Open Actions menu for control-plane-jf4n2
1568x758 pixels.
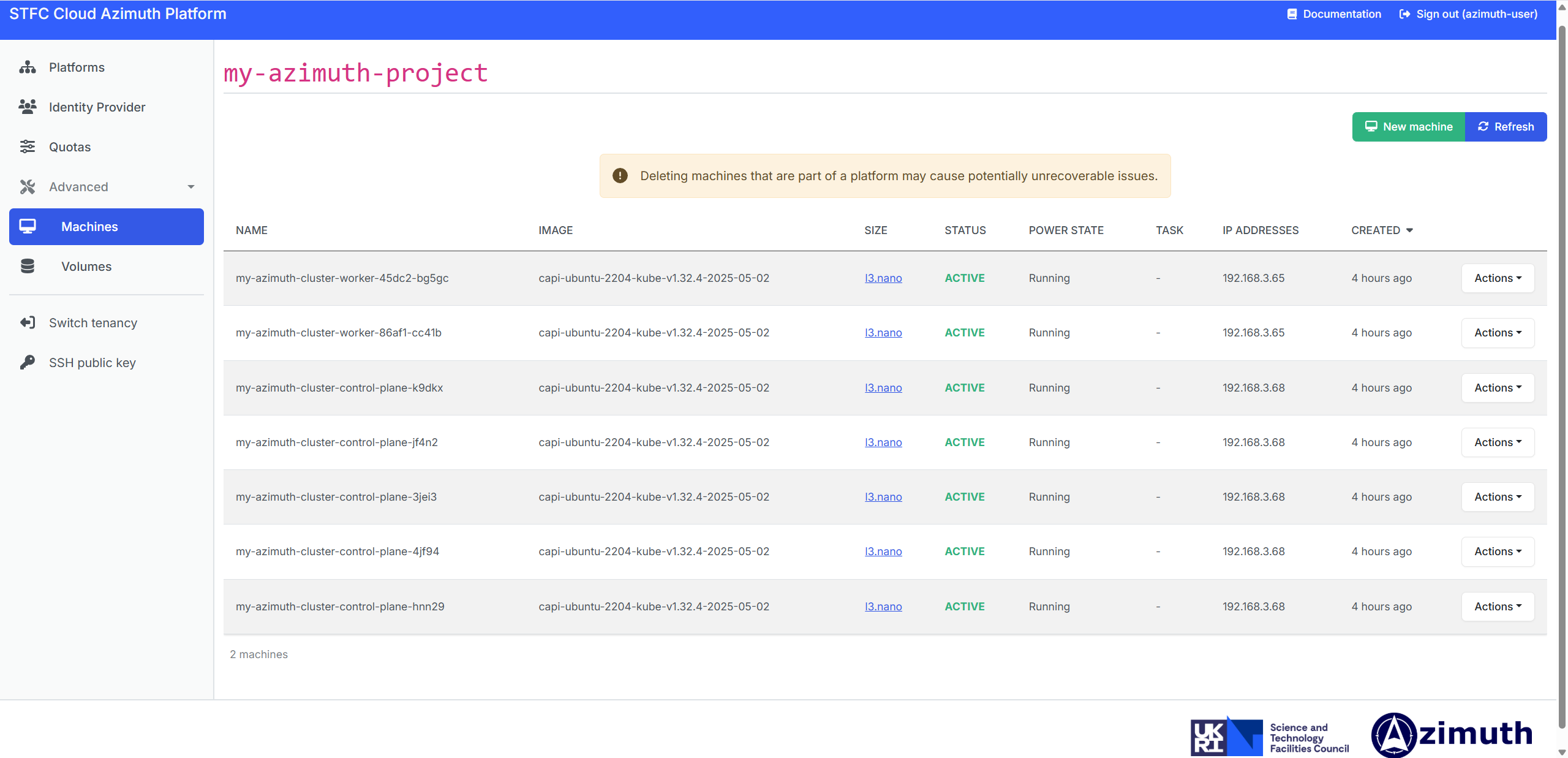tap(1498, 442)
